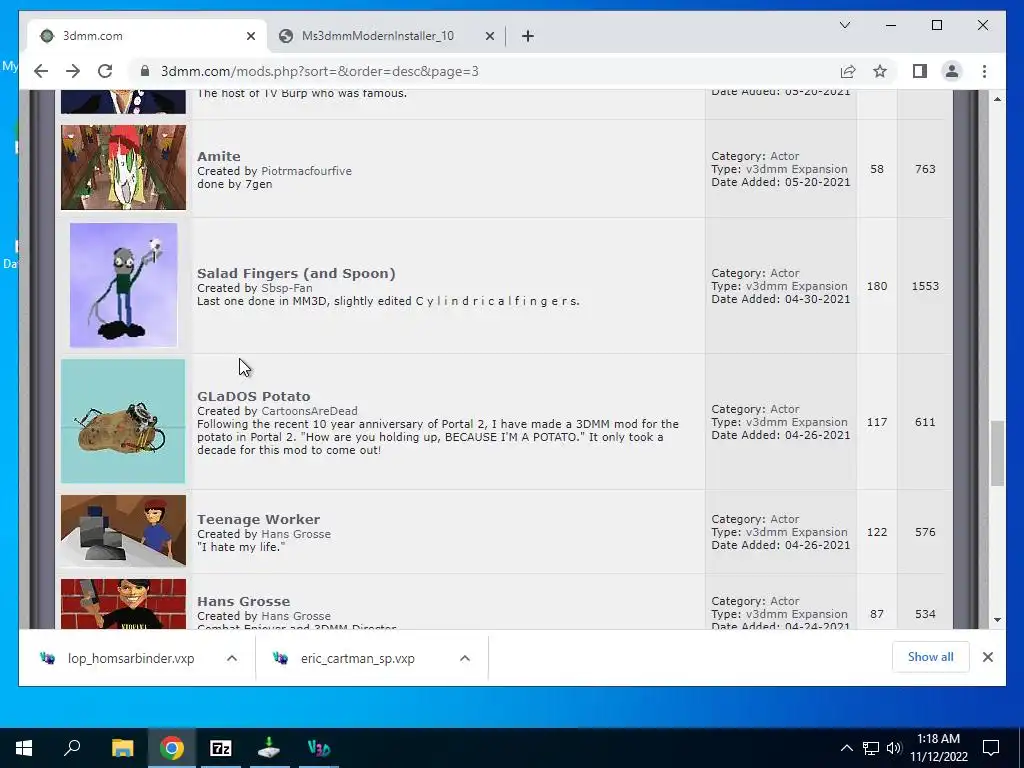Open the Salad Fingers (and Spoon) mod
Screen dimensions: 1024x768
tap(296, 273)
